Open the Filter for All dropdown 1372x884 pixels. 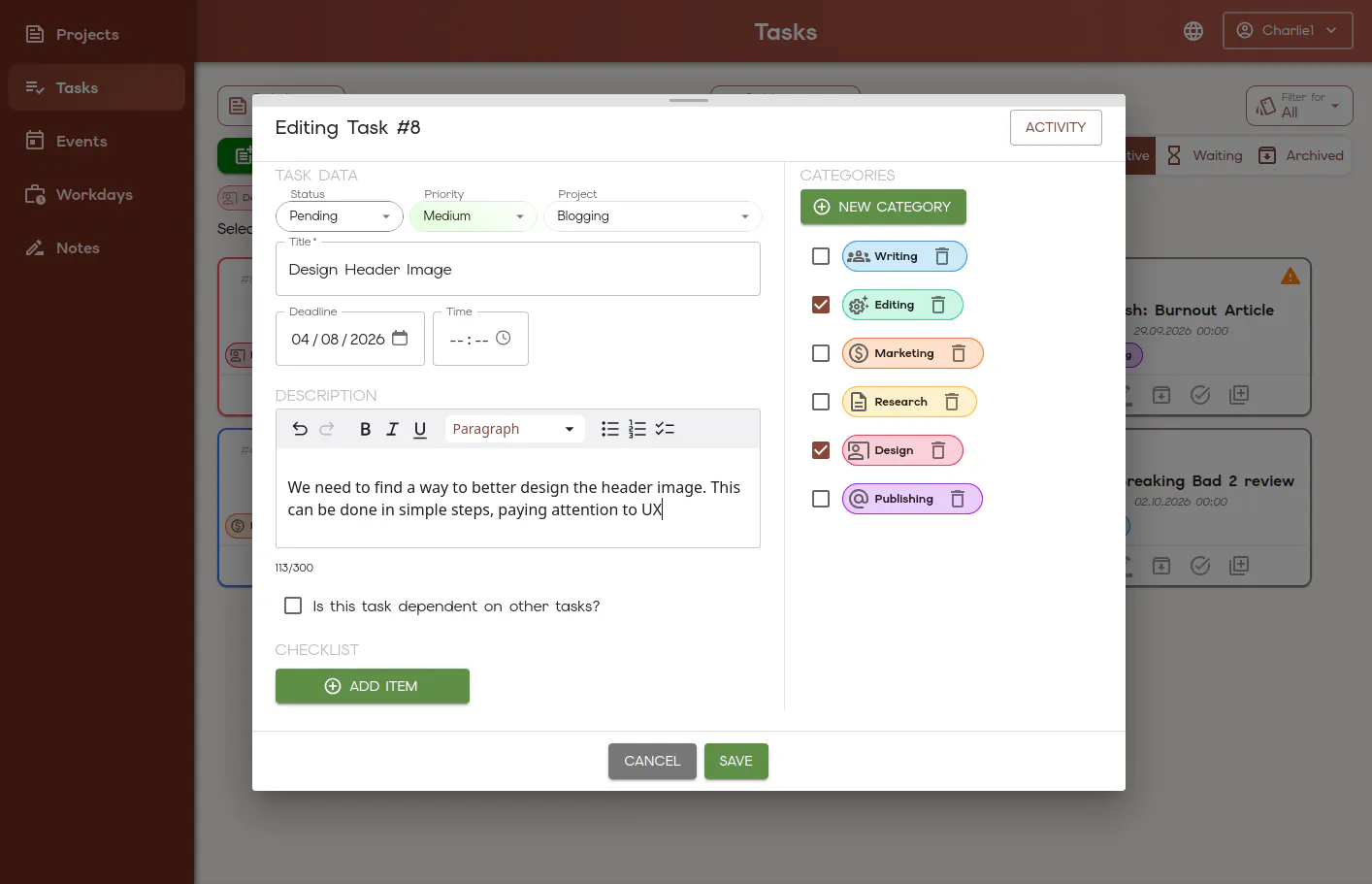[x=1299, y=106]
